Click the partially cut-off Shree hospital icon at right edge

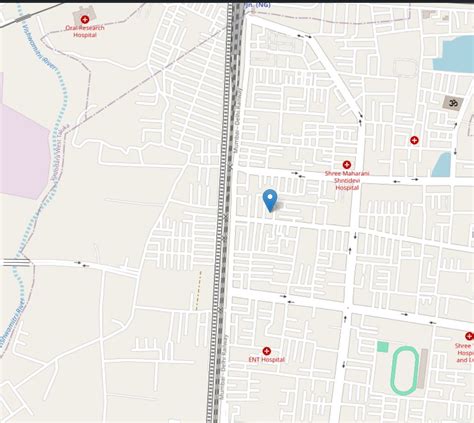tap(470, 336)
